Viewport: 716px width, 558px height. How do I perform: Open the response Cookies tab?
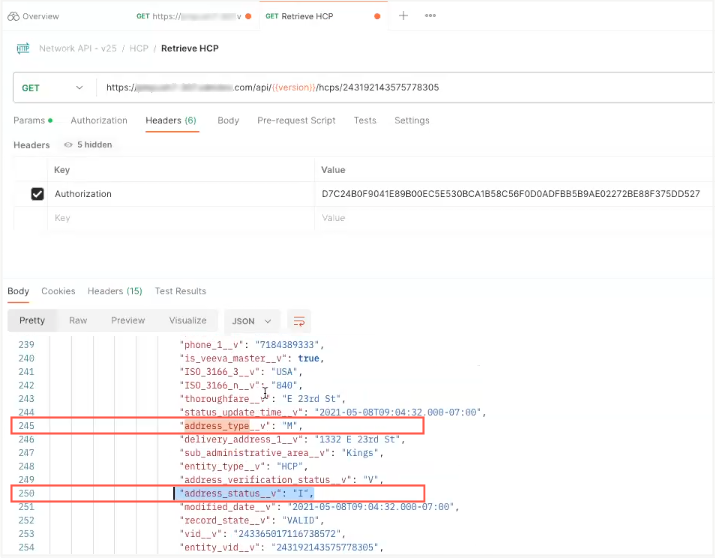click(x=58, y=292)
